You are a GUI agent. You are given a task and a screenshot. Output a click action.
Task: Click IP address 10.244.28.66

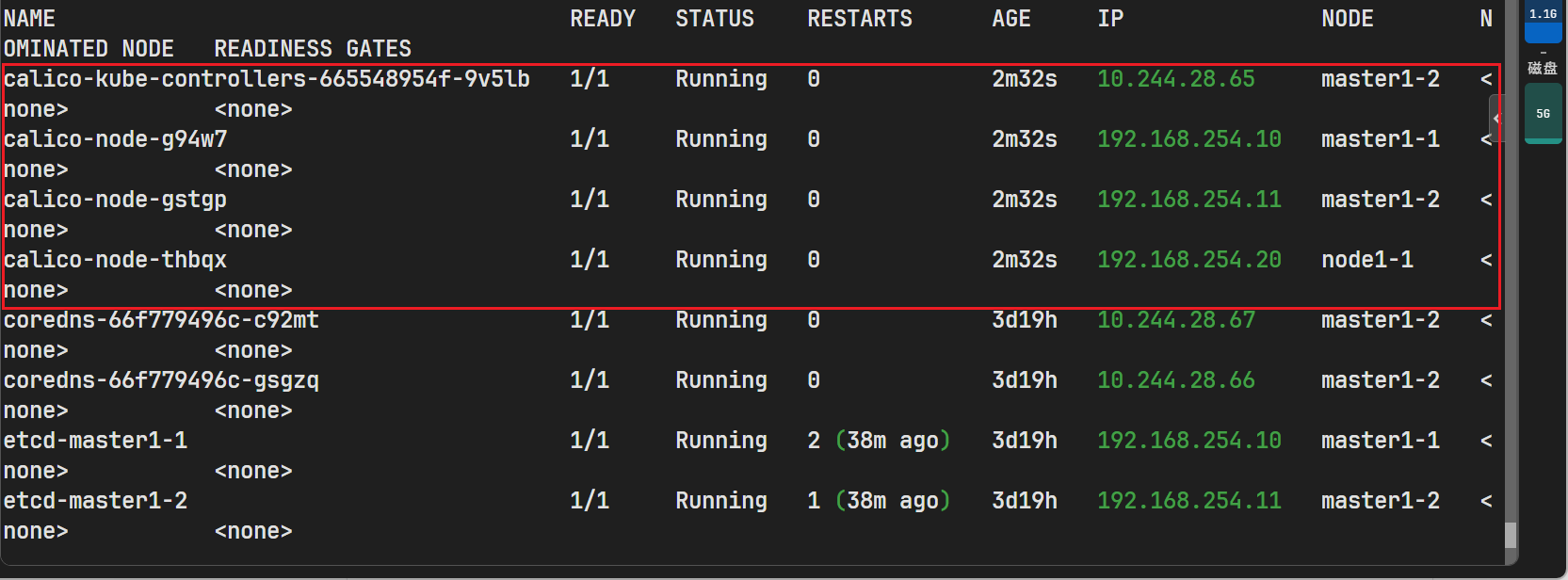tap(1175, 380)
